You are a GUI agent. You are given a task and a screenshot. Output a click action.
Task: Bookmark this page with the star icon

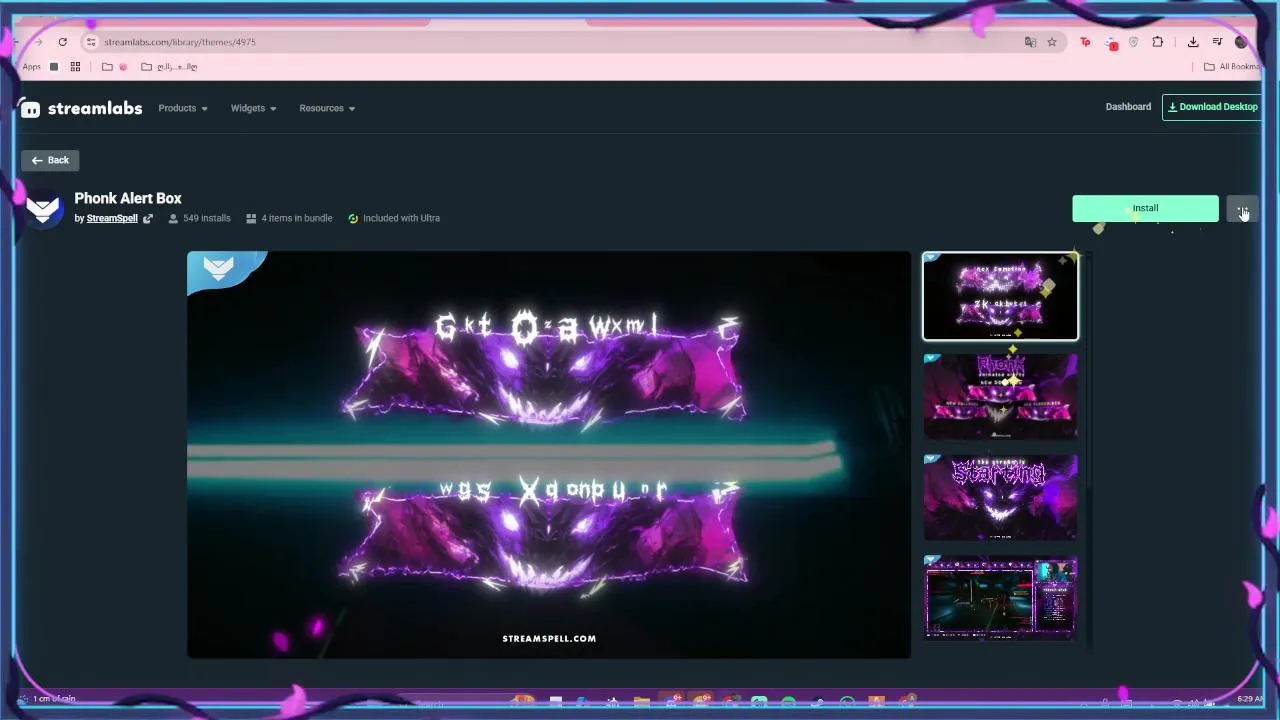point(1052,42)
